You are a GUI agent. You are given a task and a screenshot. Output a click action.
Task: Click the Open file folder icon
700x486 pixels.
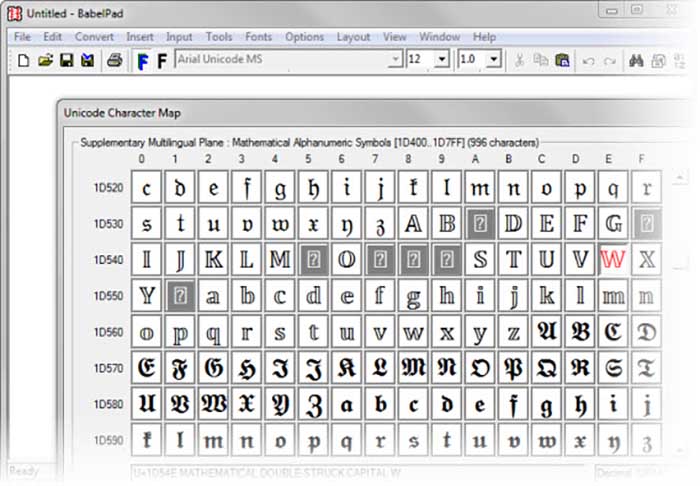[45, 60]
